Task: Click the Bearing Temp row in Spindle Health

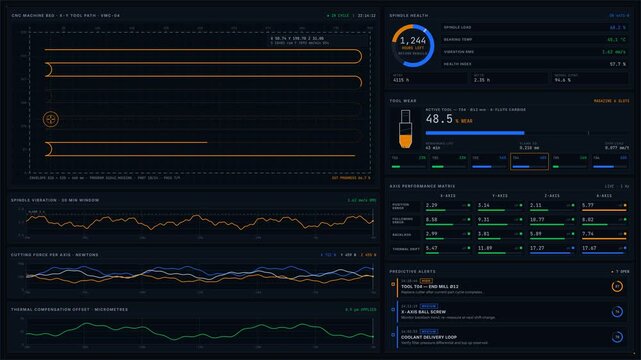Action: click(x=535, y=40)
